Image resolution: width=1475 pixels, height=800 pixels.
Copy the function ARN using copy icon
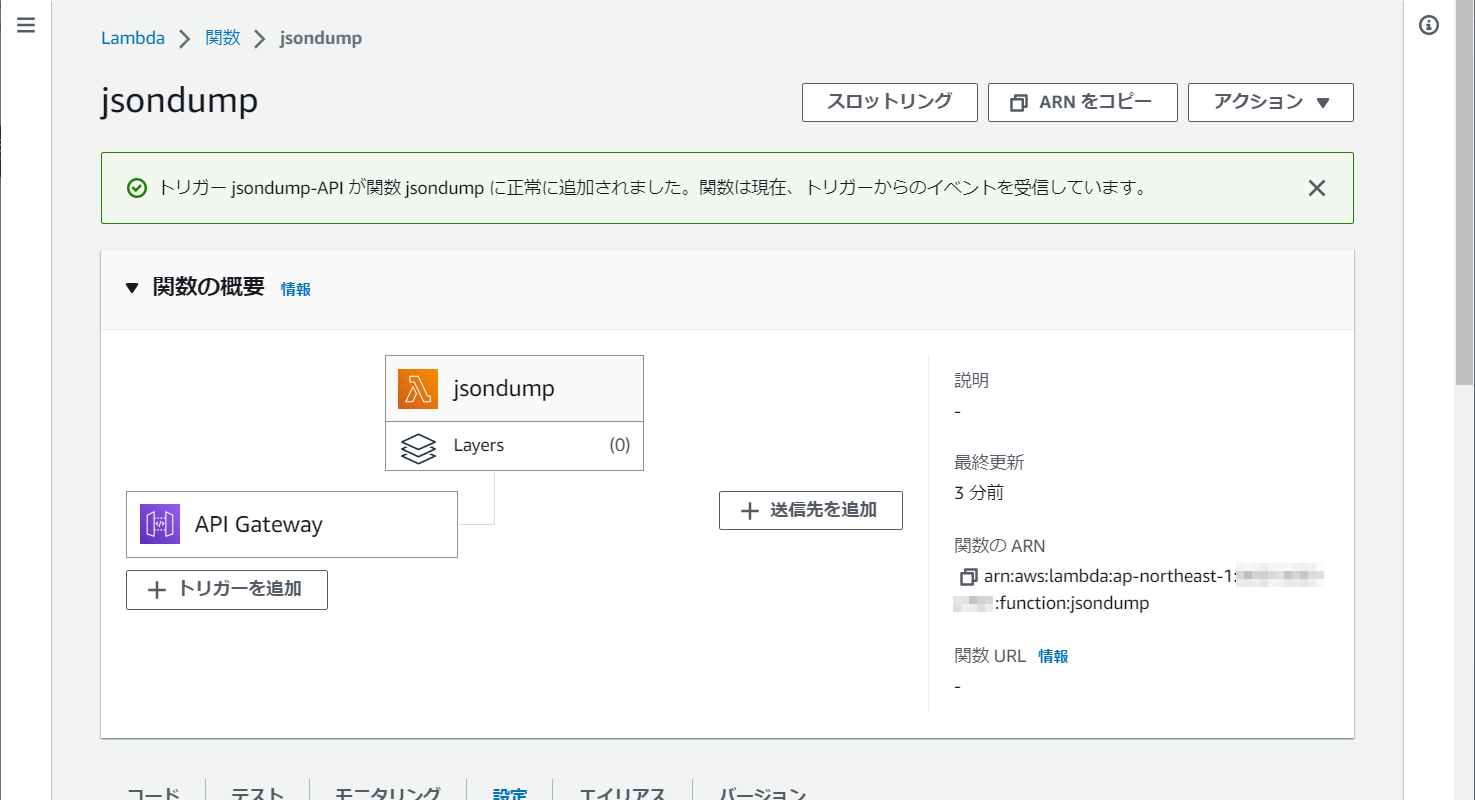(x=967, y=577)
